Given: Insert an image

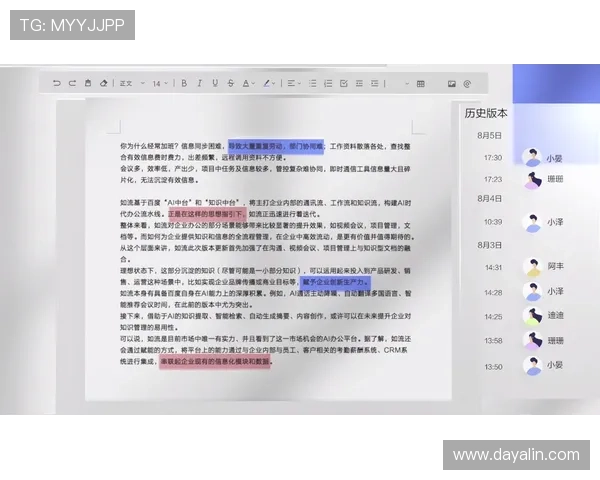Looking at the screenshot, I should pyautogui.click(x=452, y=84).
